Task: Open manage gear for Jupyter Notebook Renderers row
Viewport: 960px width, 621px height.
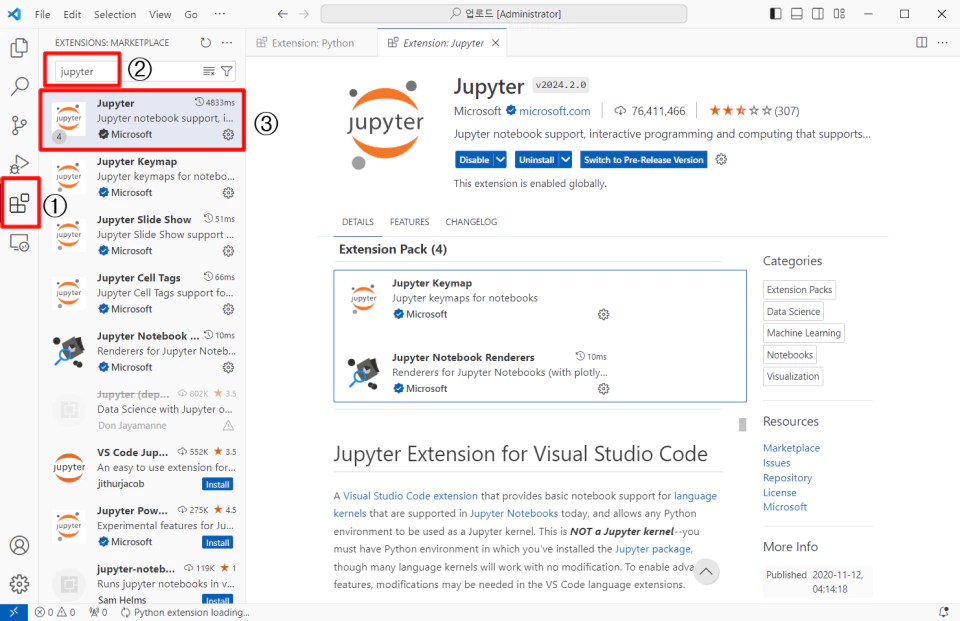Action: (x=228, y=367)
